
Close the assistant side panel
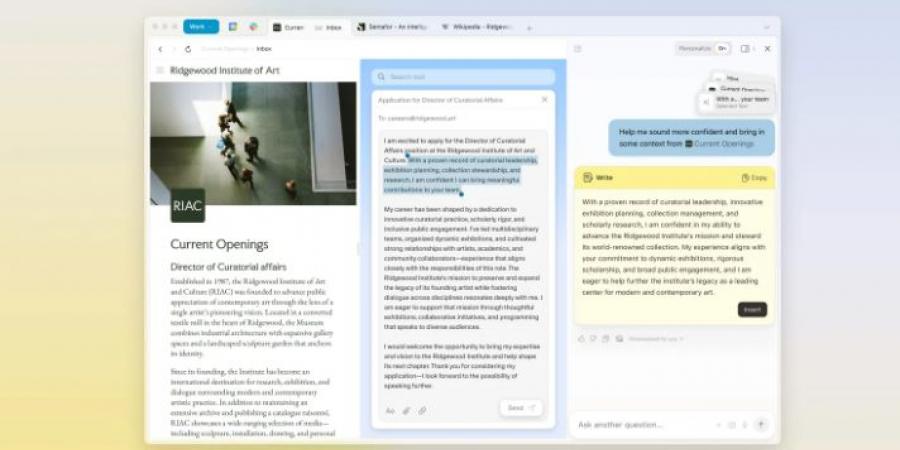[767, 49]
